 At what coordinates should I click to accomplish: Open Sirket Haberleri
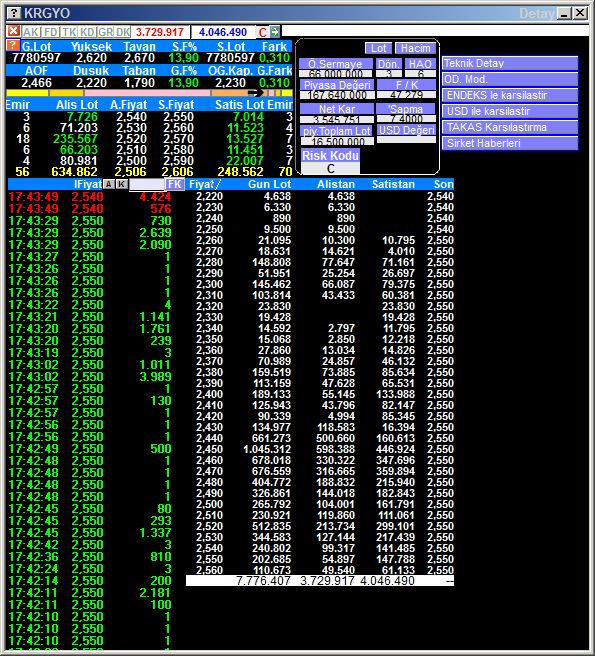click(510, 143)
